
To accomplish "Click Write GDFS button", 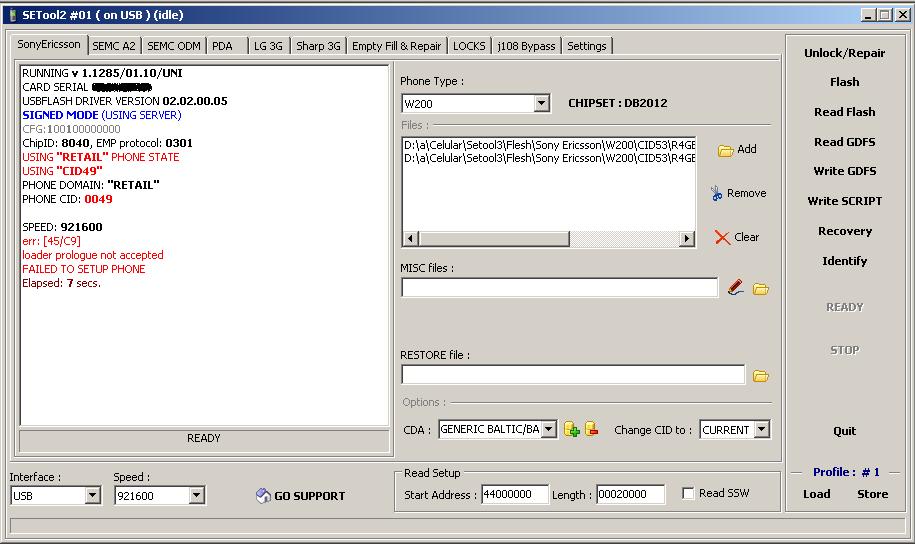I will 844,171.
